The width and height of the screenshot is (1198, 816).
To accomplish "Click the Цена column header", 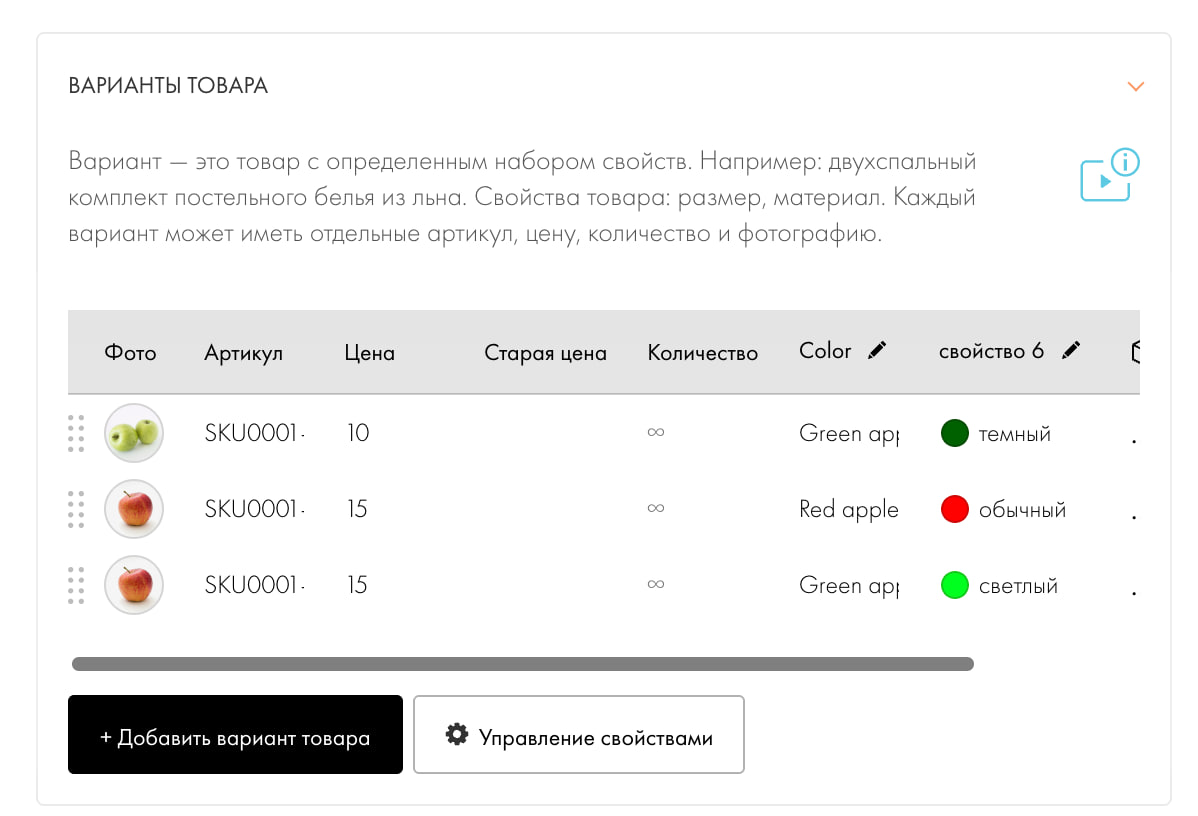I will click(370, 353).
